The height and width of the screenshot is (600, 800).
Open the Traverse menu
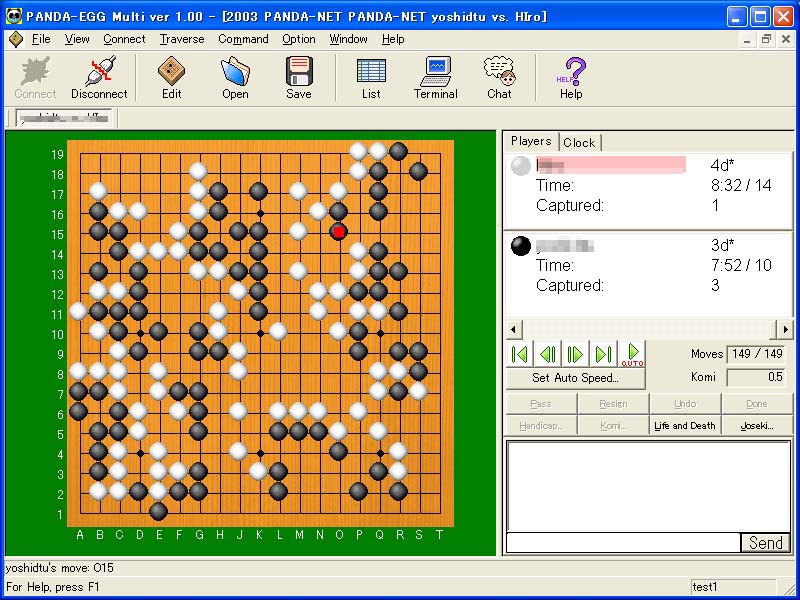(181, 39)
